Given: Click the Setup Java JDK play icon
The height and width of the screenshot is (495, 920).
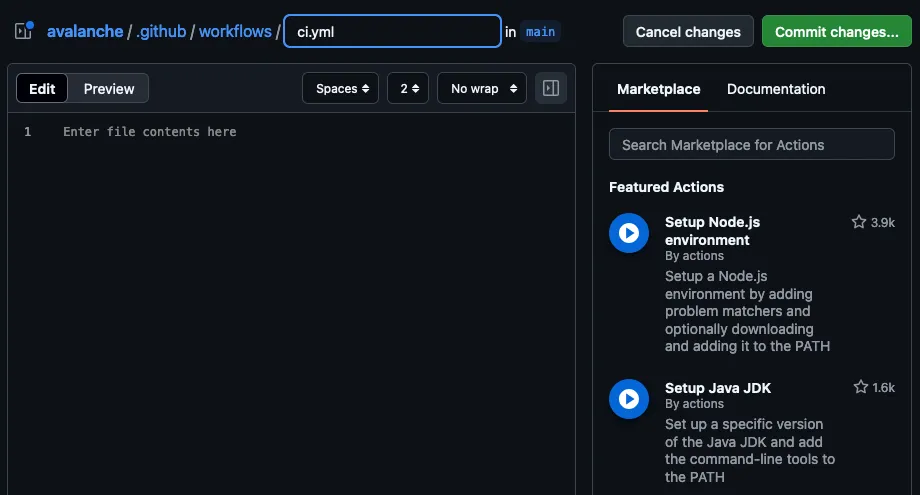Looking at the screenshot, I should 629,399.
